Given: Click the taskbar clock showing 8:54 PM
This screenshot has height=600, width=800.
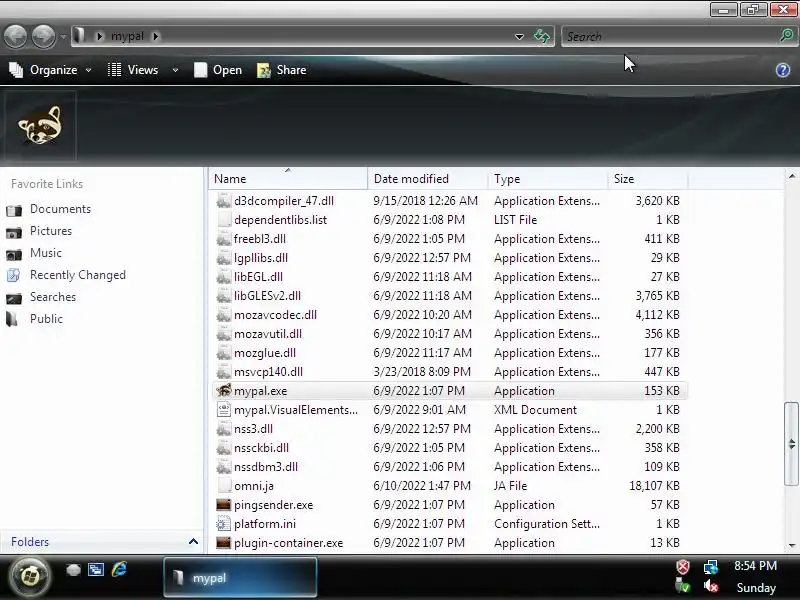Looking at the screenshot, I should (756, 566).
